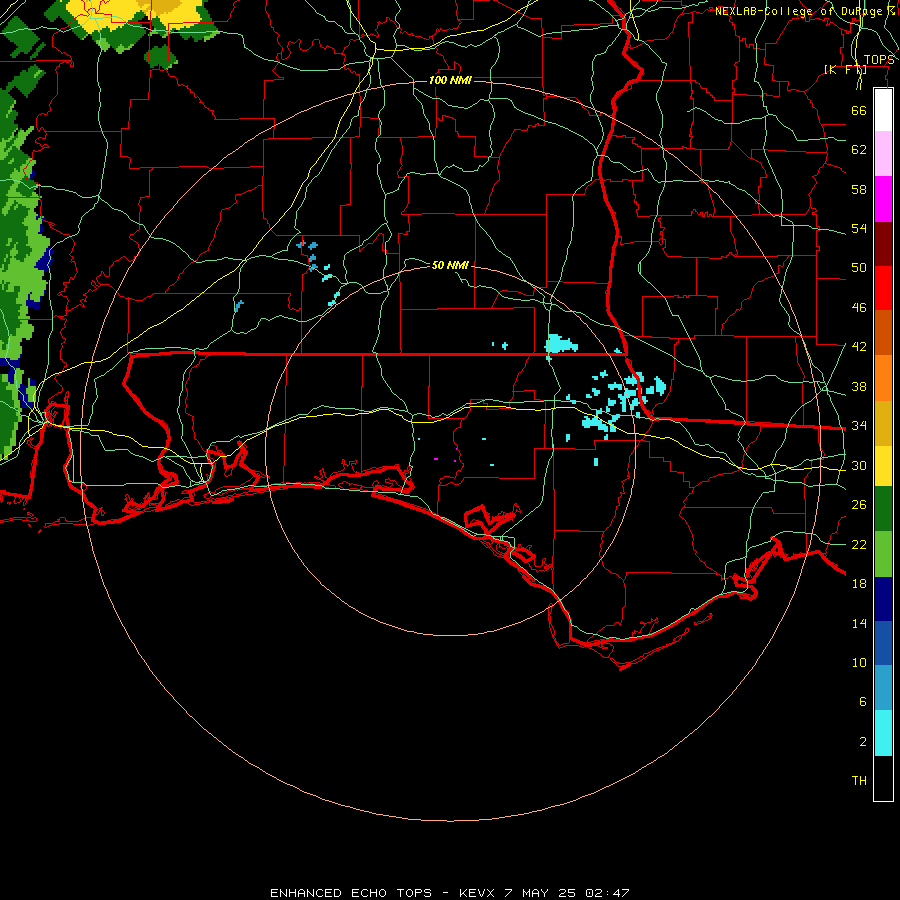Click the "2" legend value

pyautogui.click(x=863, y=742)
